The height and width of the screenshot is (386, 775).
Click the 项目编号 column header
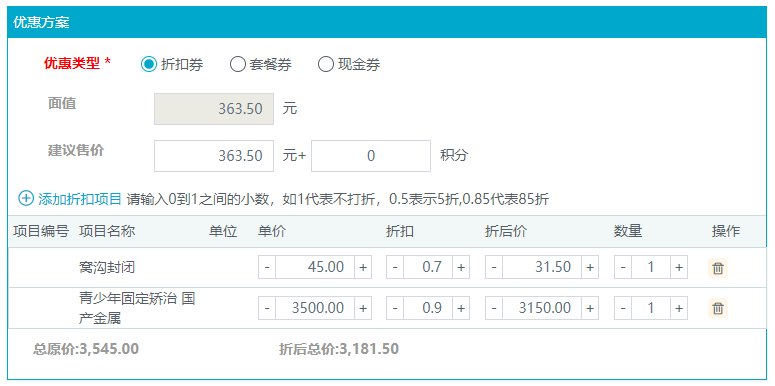click(x=41, y=231)
